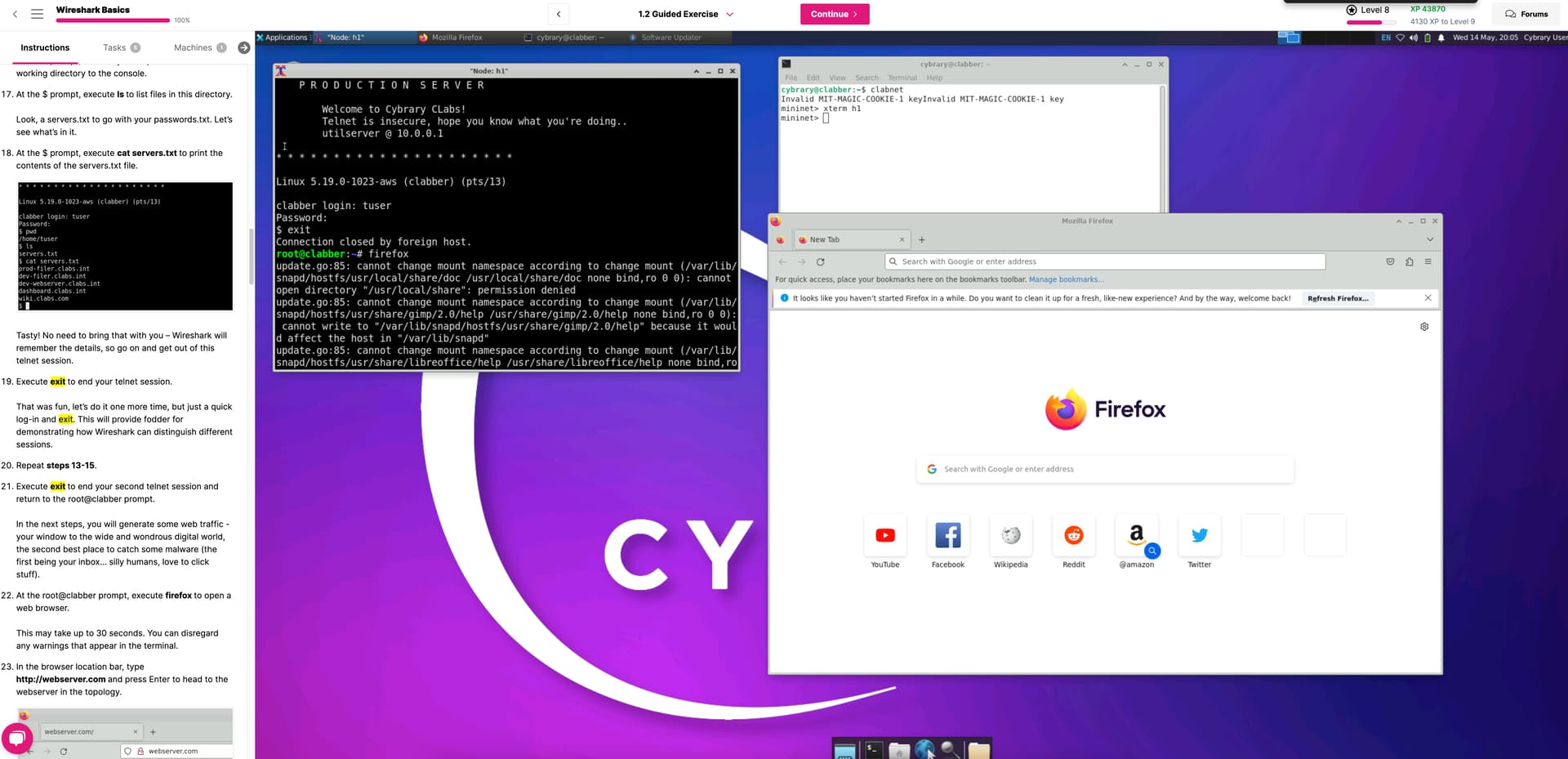1568x759 pixels.
Task: Open new tab with plus button
Action: coord(922,240)
